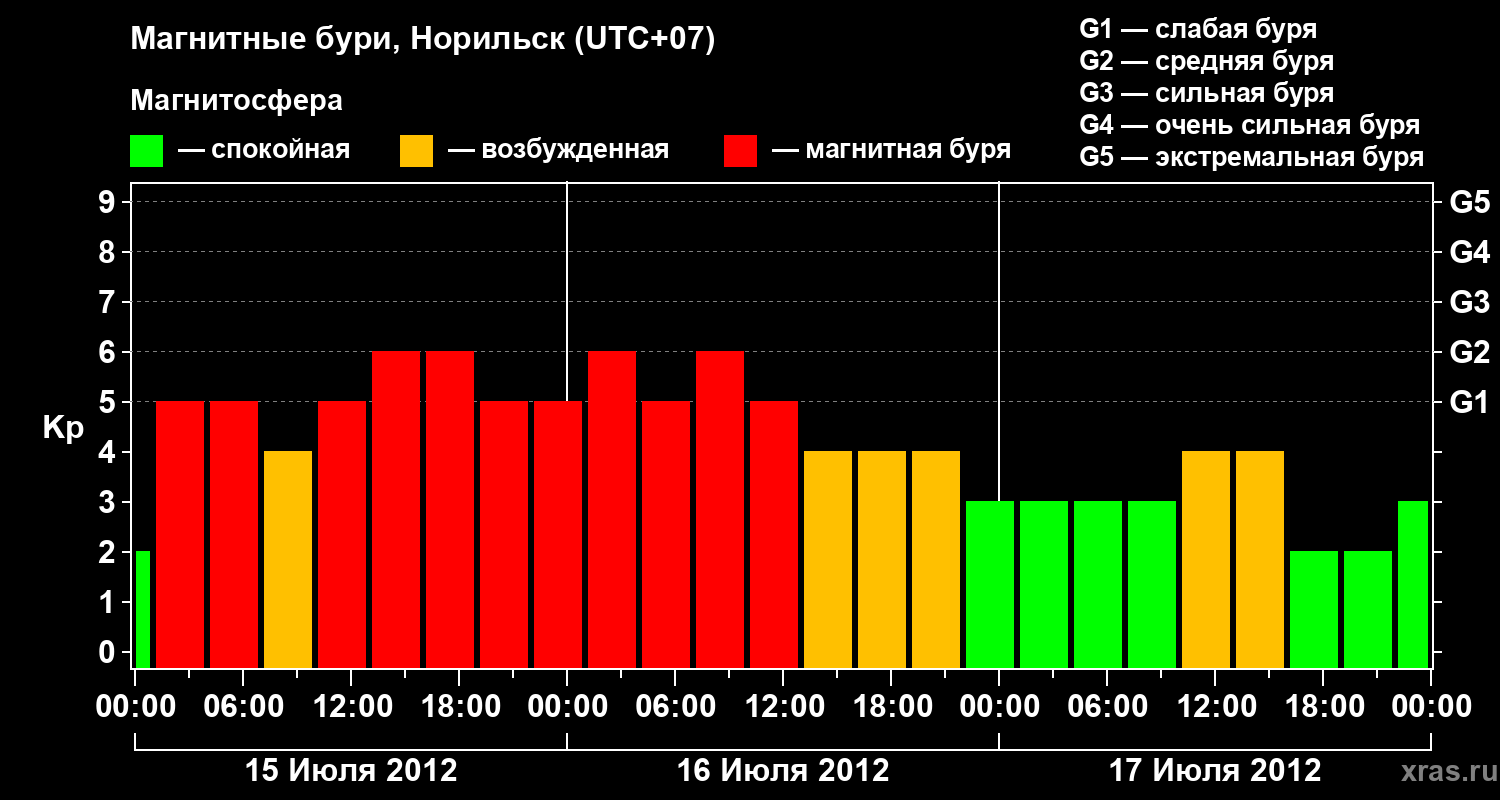Click the orange 'возбужденная' legend swatch

click(417, 151)
